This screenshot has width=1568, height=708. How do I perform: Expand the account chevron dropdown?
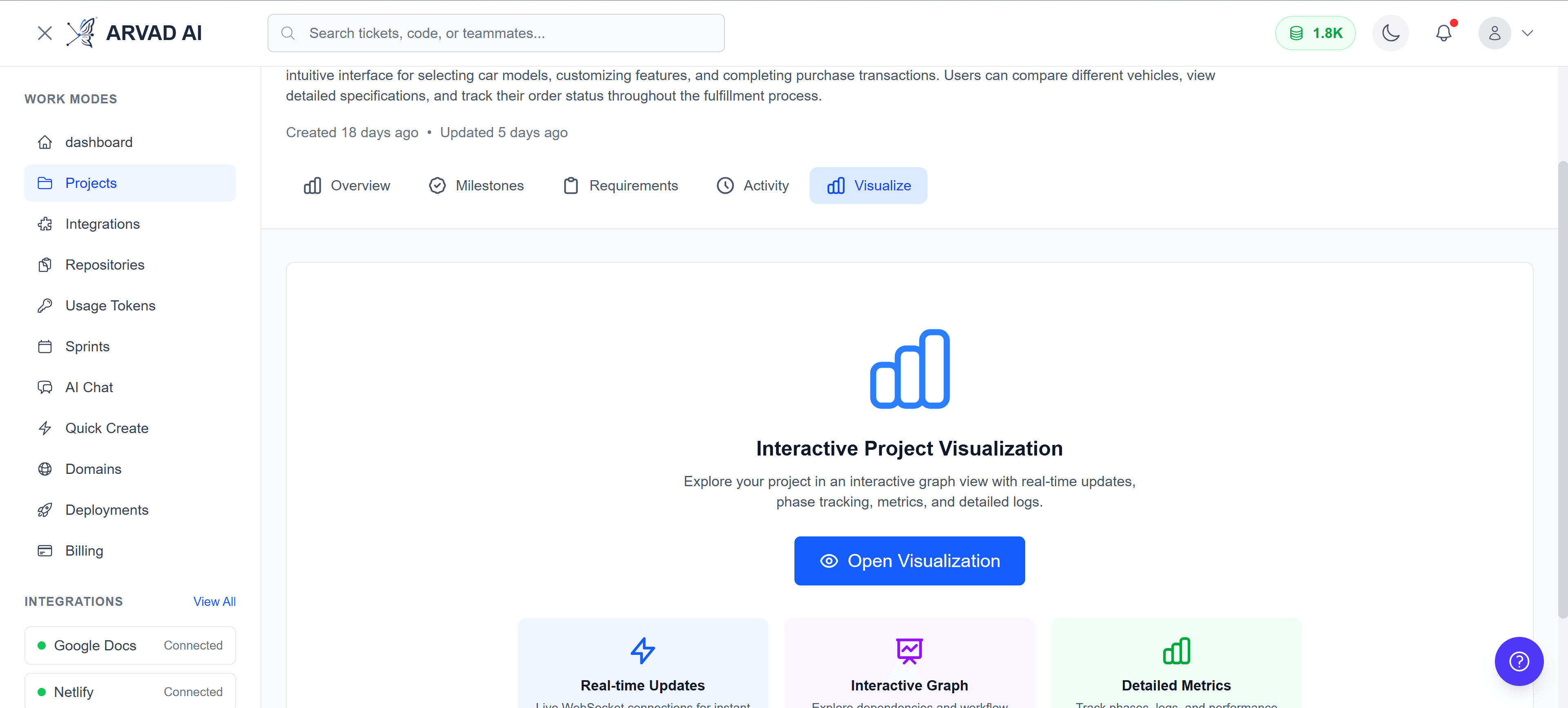1528,33
